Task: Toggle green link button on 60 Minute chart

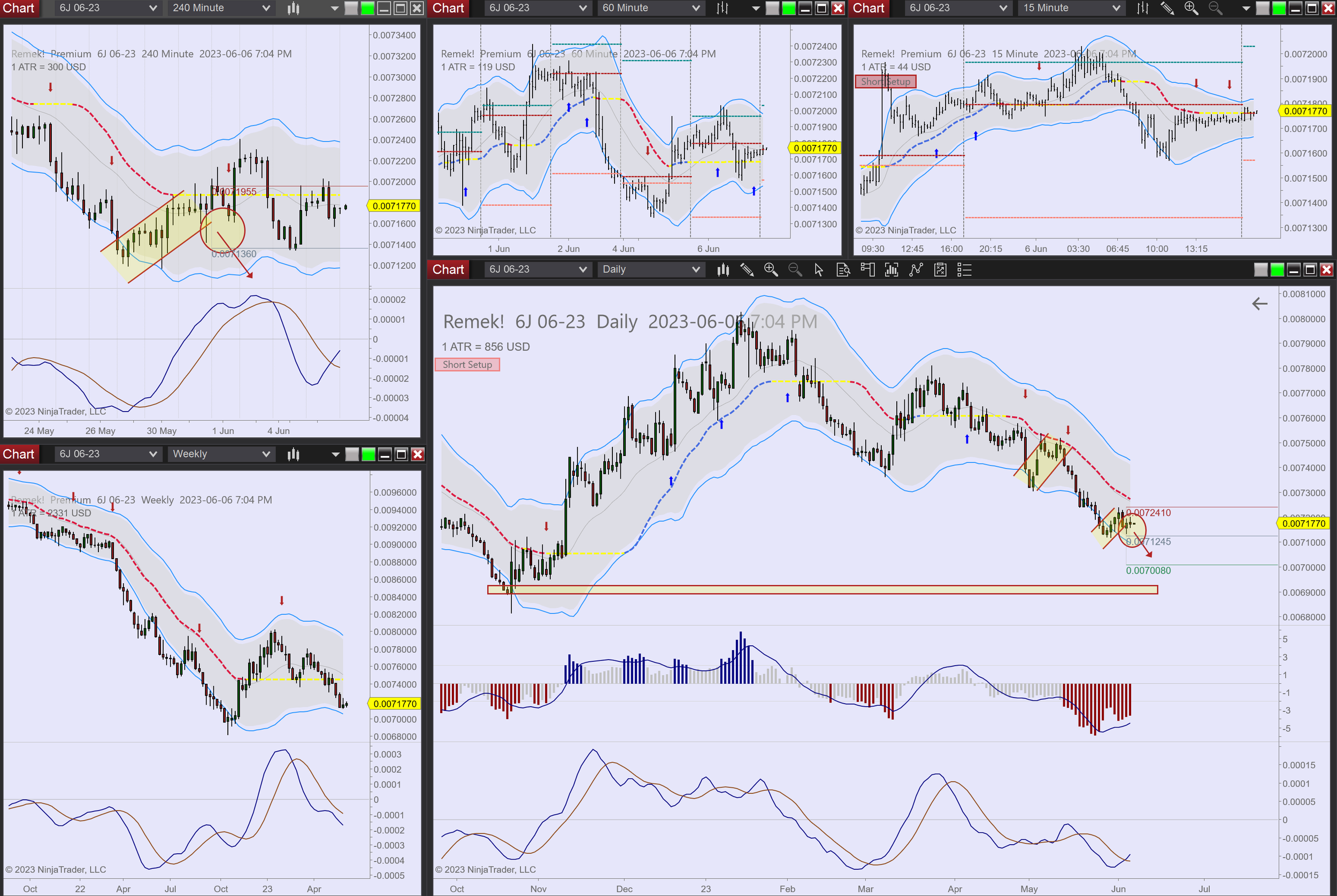Action: (x=788, y=8)
